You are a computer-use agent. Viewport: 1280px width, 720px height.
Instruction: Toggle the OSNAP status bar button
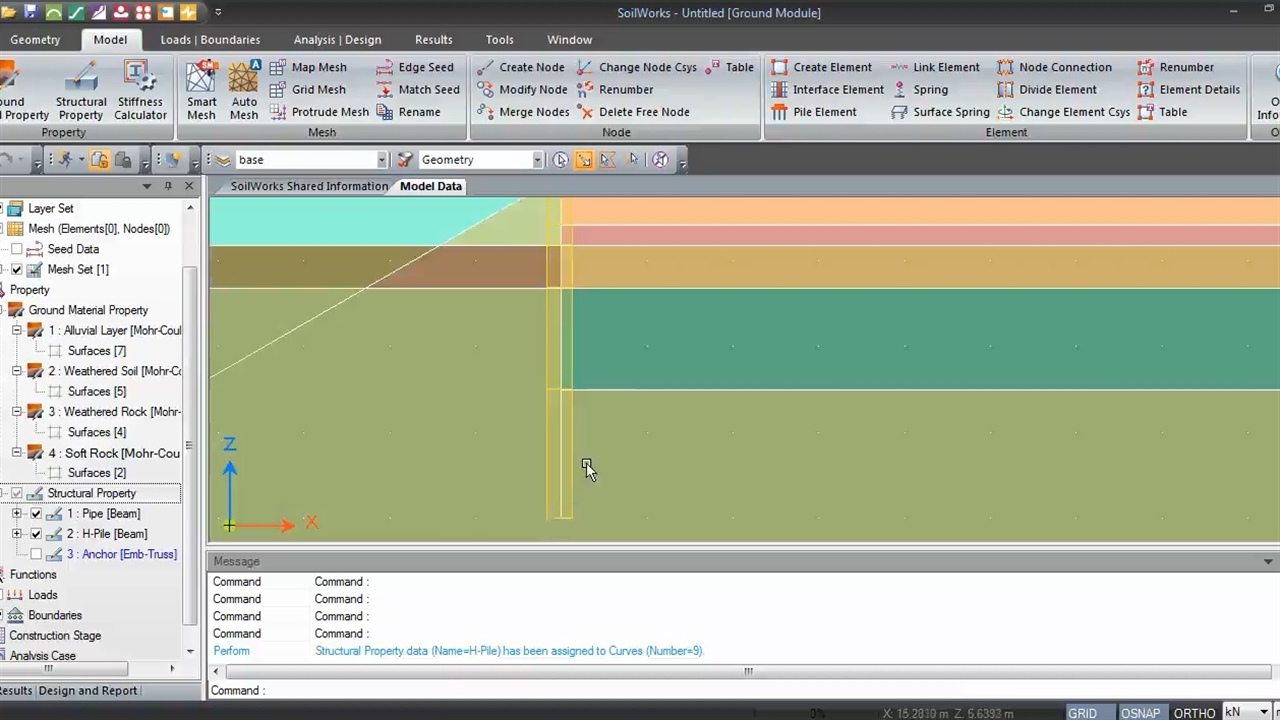click(x=1140, y=713)
